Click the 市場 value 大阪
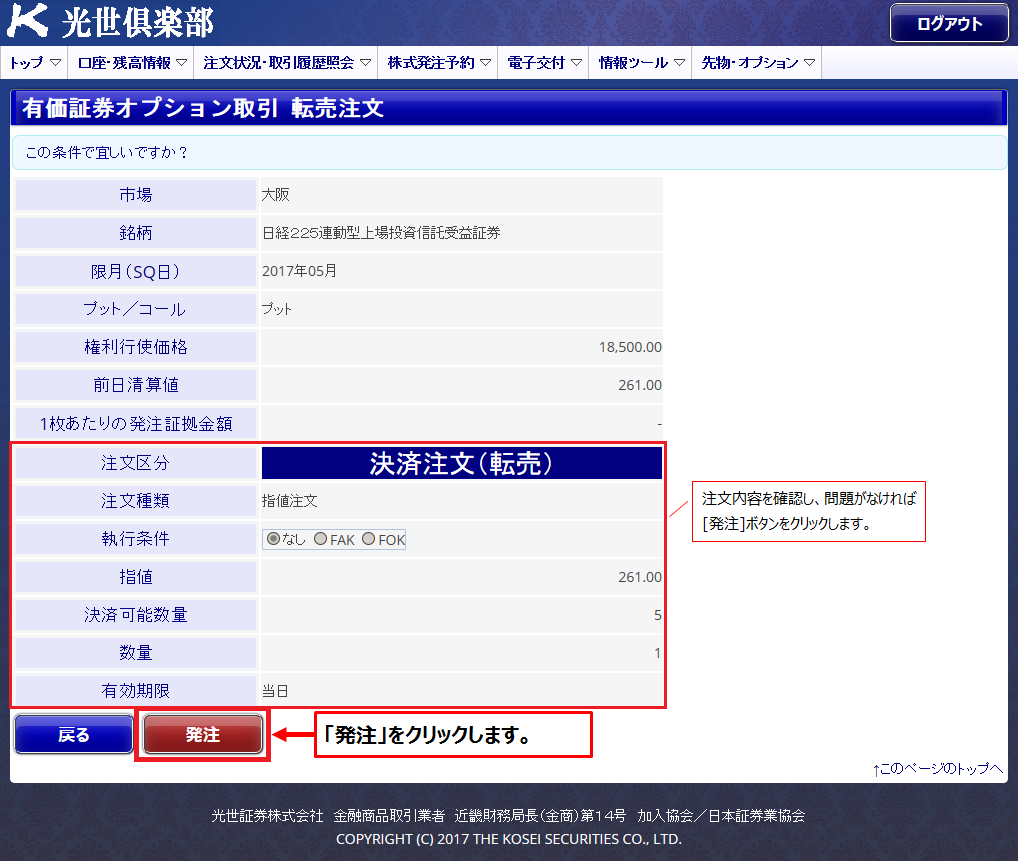Screen dimensions: 1018x861 [x=275, y=195]
